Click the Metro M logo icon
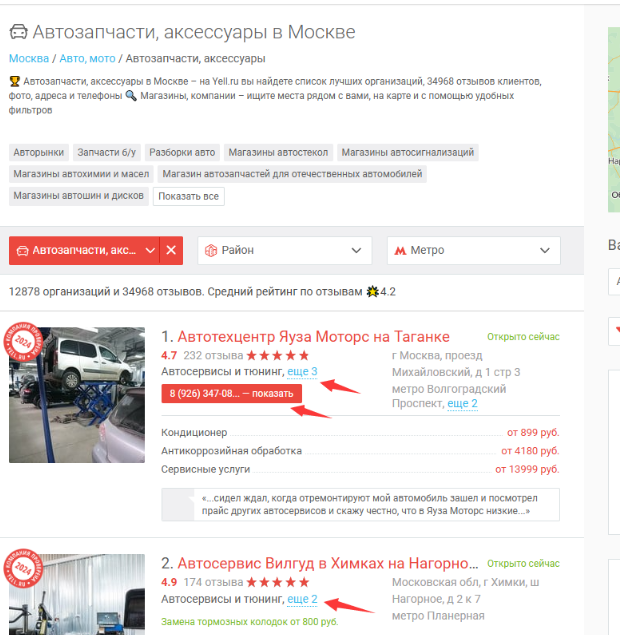The image size is (629, 635). point(400,251)
